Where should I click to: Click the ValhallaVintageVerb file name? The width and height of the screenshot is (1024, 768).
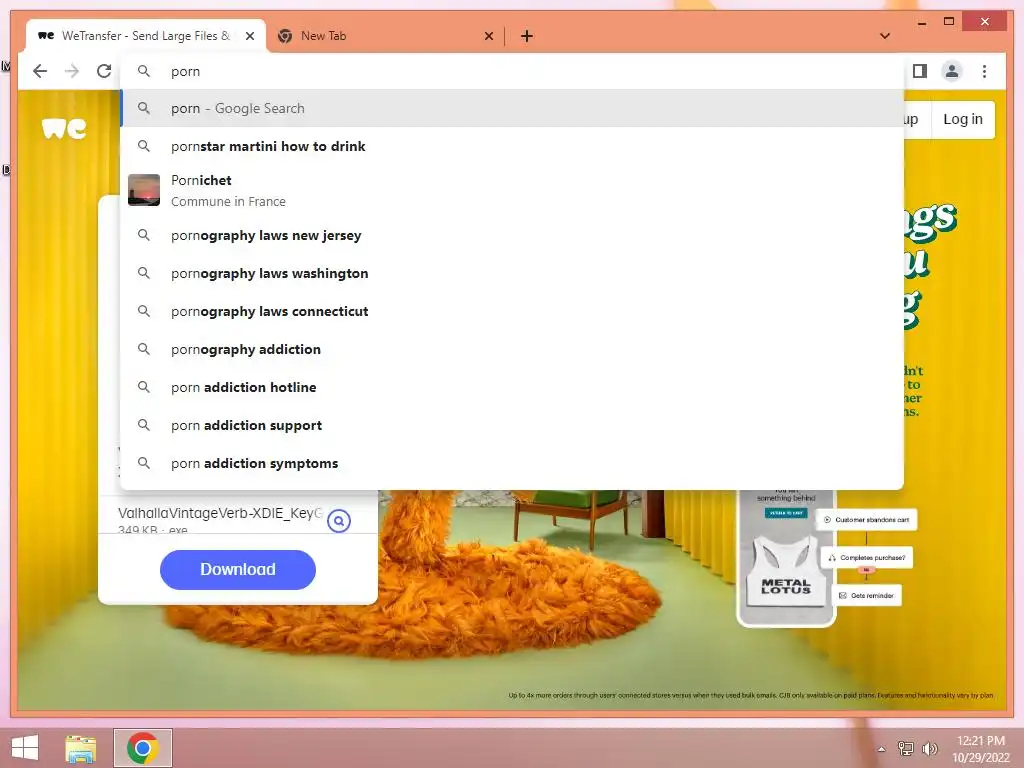220,513
